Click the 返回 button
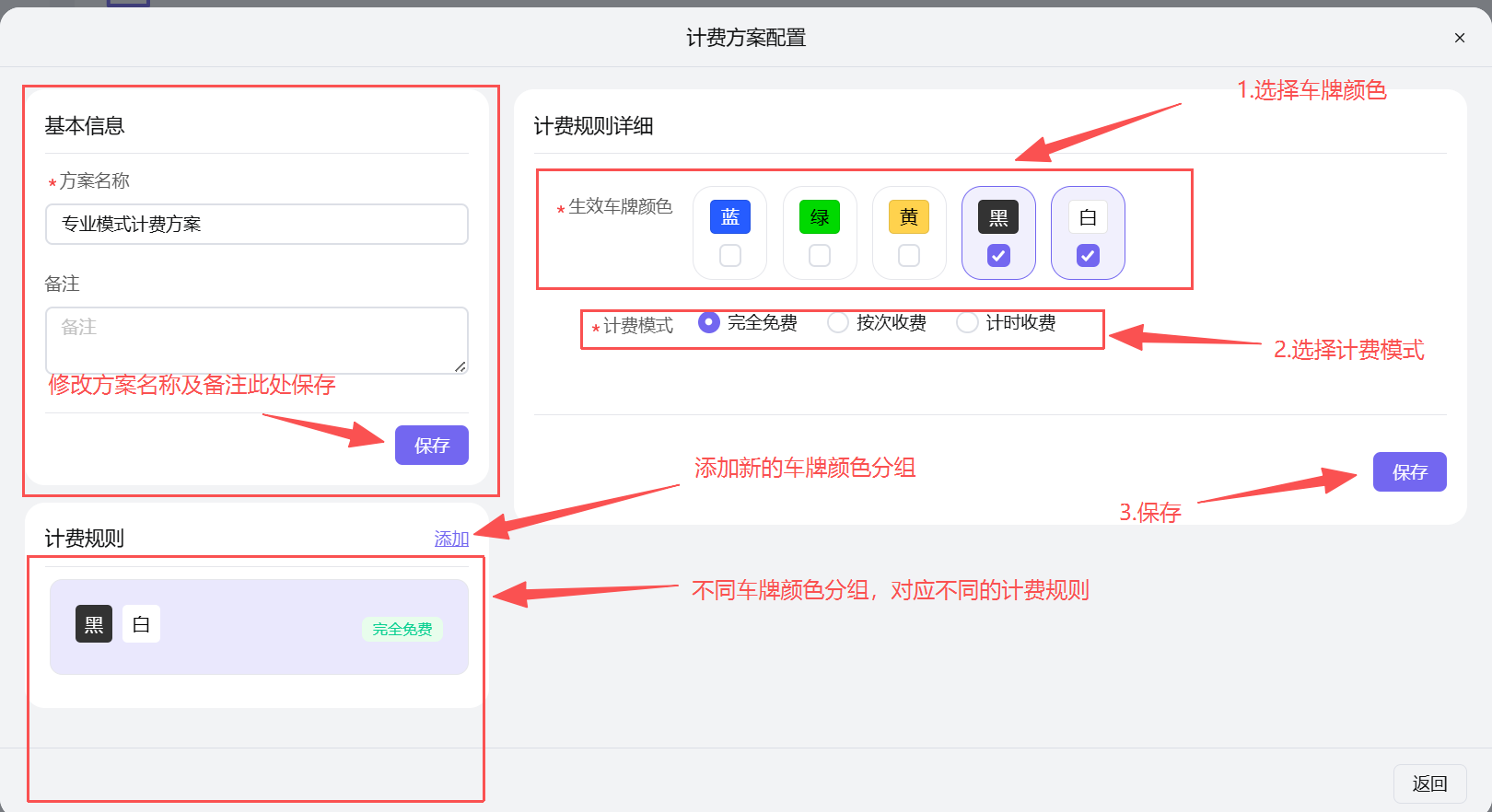 coord(1429,783)
